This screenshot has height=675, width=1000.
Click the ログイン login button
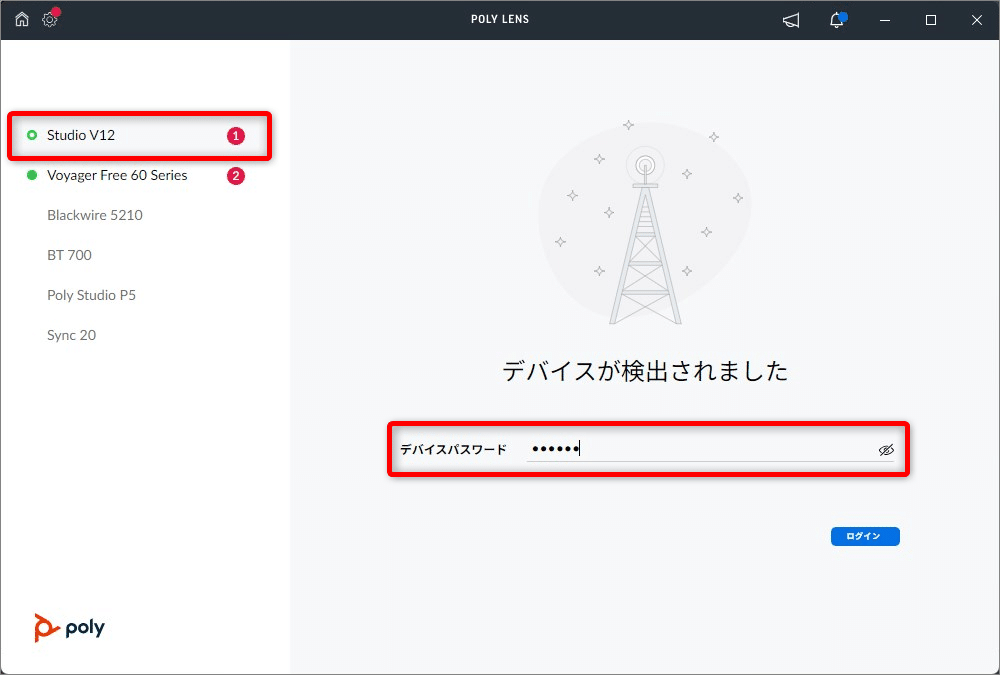[x=864, y=536]
